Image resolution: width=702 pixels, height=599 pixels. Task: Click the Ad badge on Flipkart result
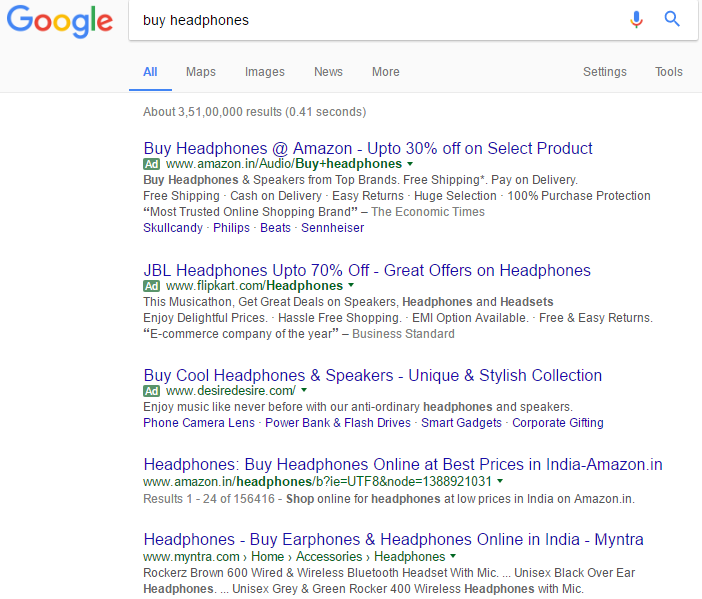(151, 286)
